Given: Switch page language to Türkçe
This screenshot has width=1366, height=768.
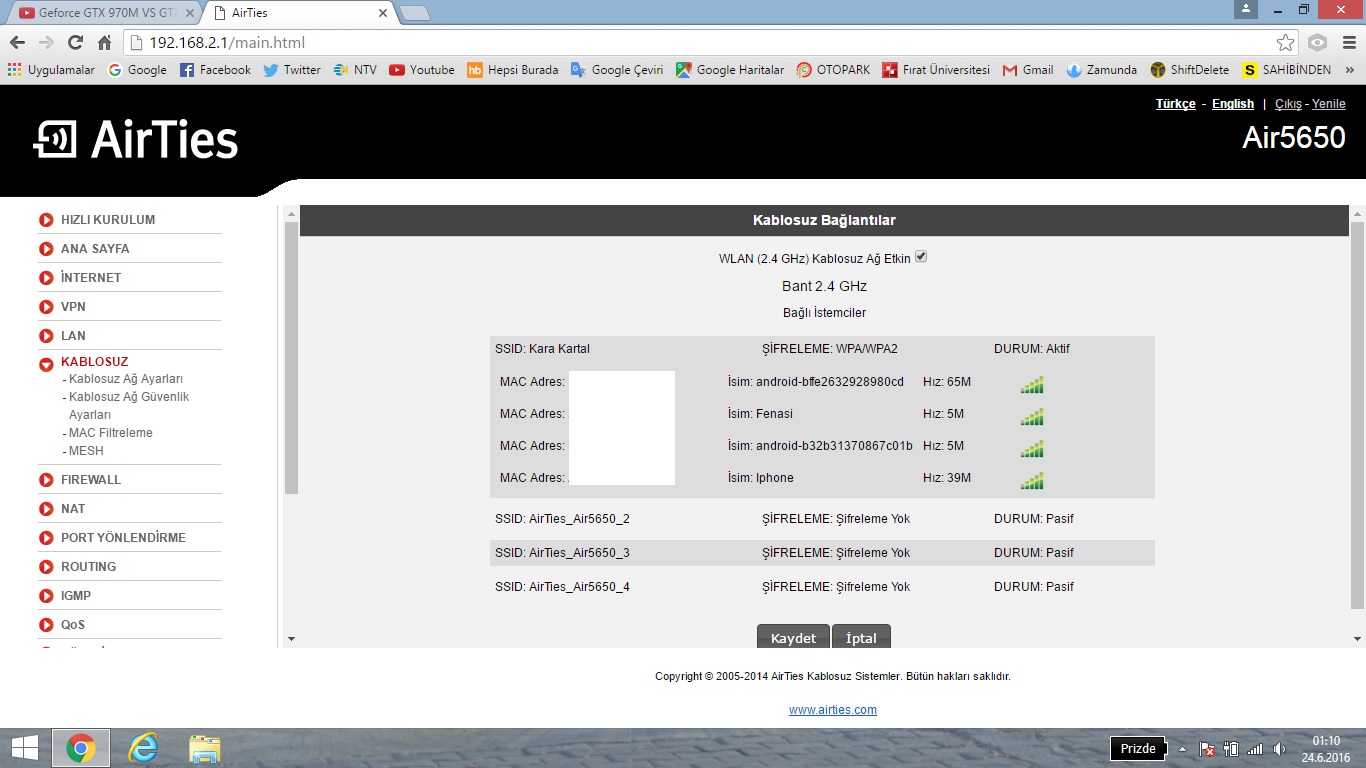Looking at the screenshot, I should [1176, 104].
